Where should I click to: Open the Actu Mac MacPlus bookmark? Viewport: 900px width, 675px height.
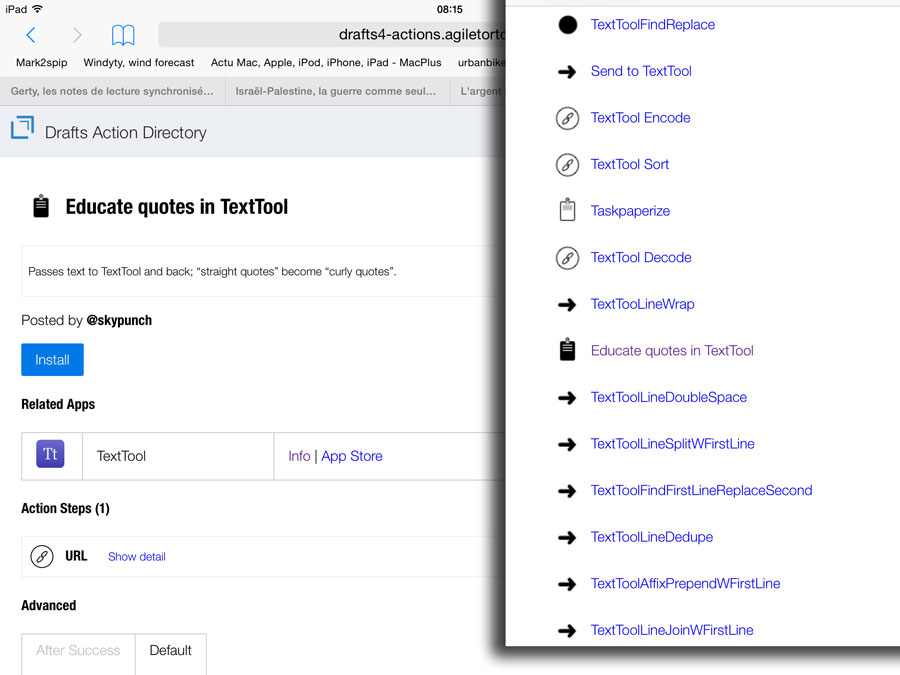point(326,63)
